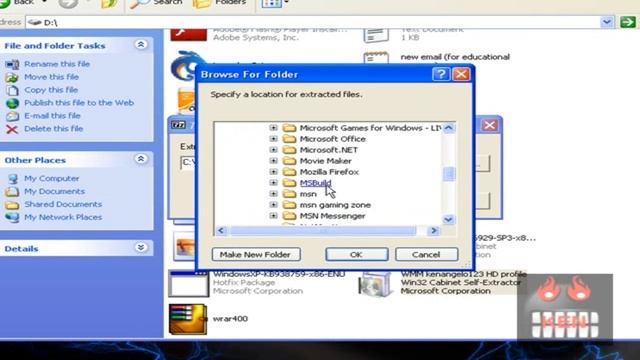Image resolution: width=640 pixels, height=360 pixels.
Task: Click E-mail this file link
Action: (52, 116)
